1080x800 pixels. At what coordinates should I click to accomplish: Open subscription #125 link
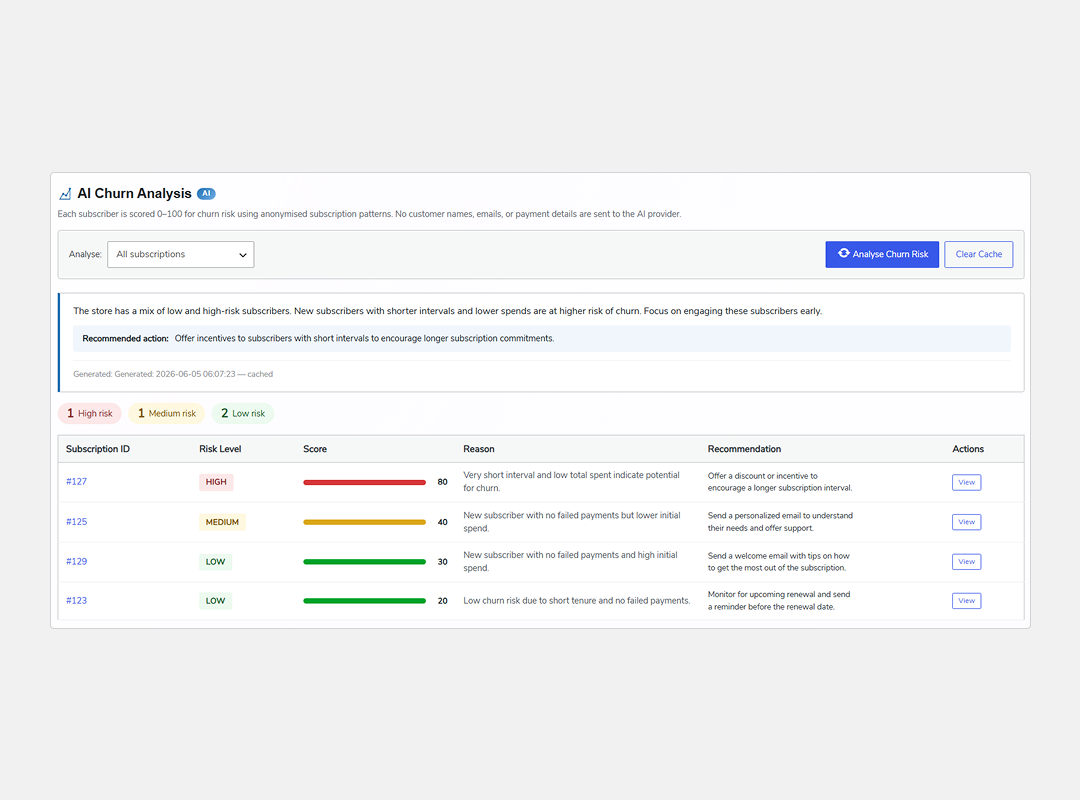pyautogui.click(x=76, y=522)
